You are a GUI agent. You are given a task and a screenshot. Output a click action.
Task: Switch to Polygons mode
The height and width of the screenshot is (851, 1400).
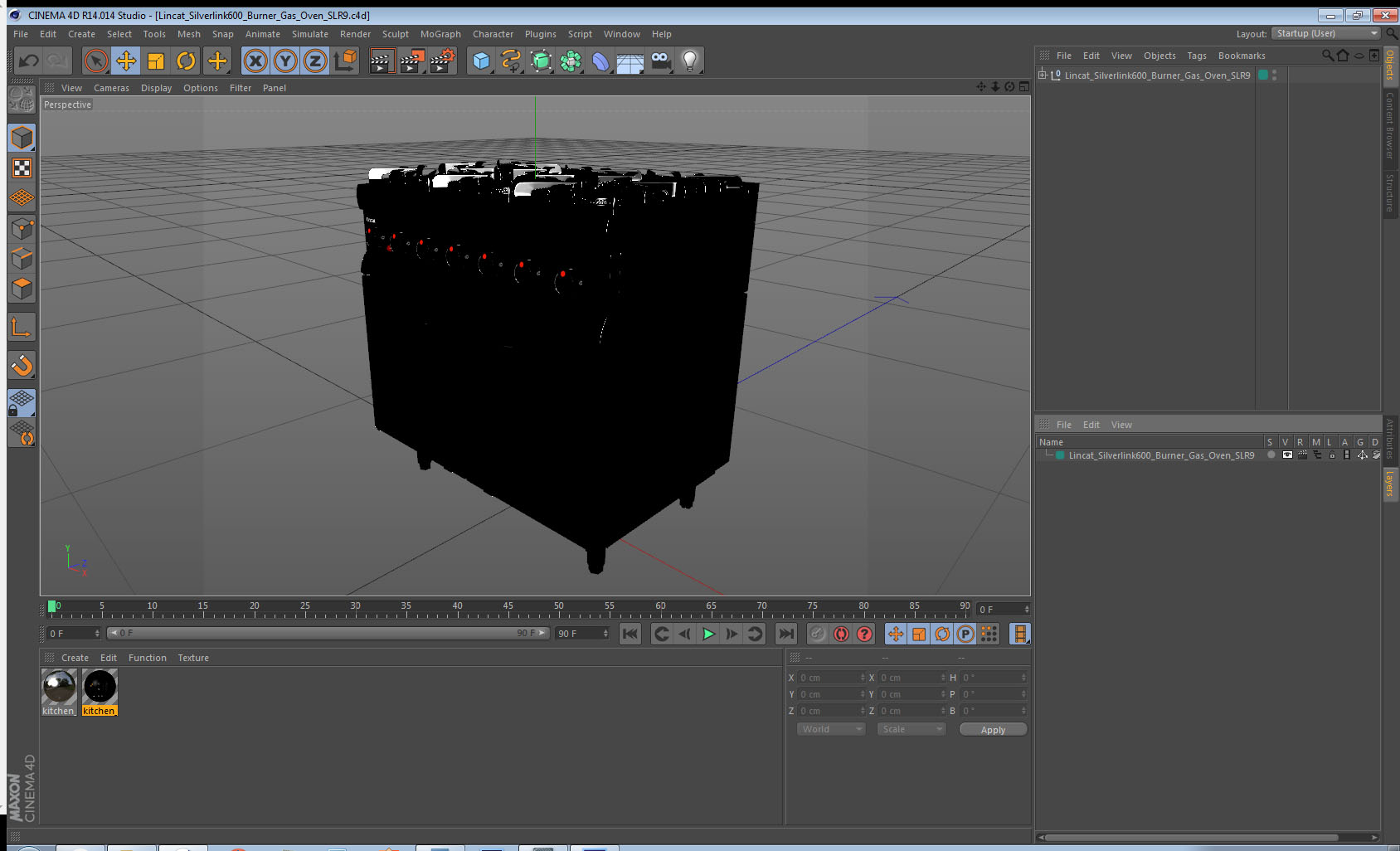[22, 288]
